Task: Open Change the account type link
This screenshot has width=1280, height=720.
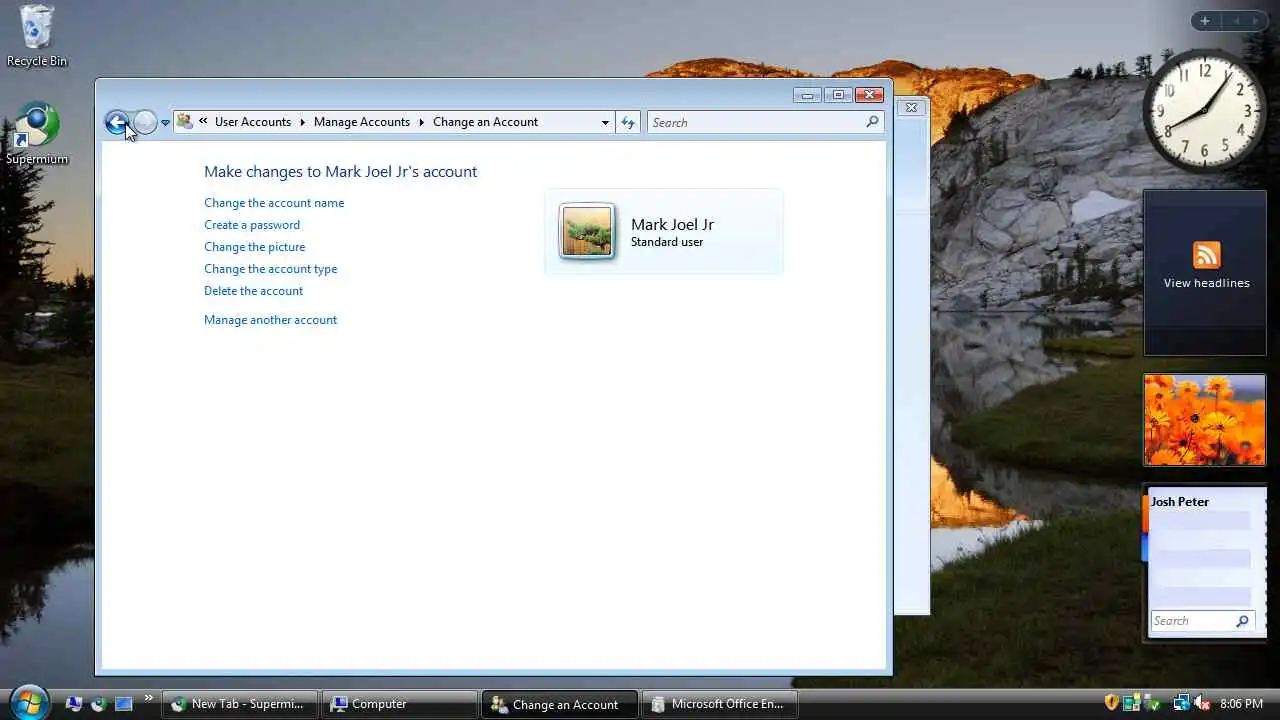Action: tap(271, 269)
